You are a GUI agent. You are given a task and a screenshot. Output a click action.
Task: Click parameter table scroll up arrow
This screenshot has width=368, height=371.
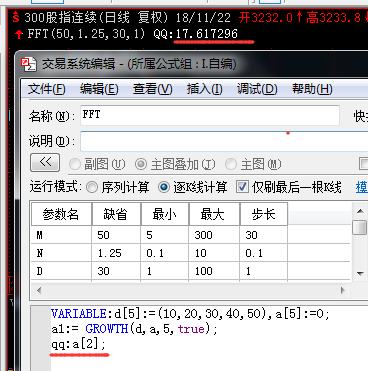360,211
